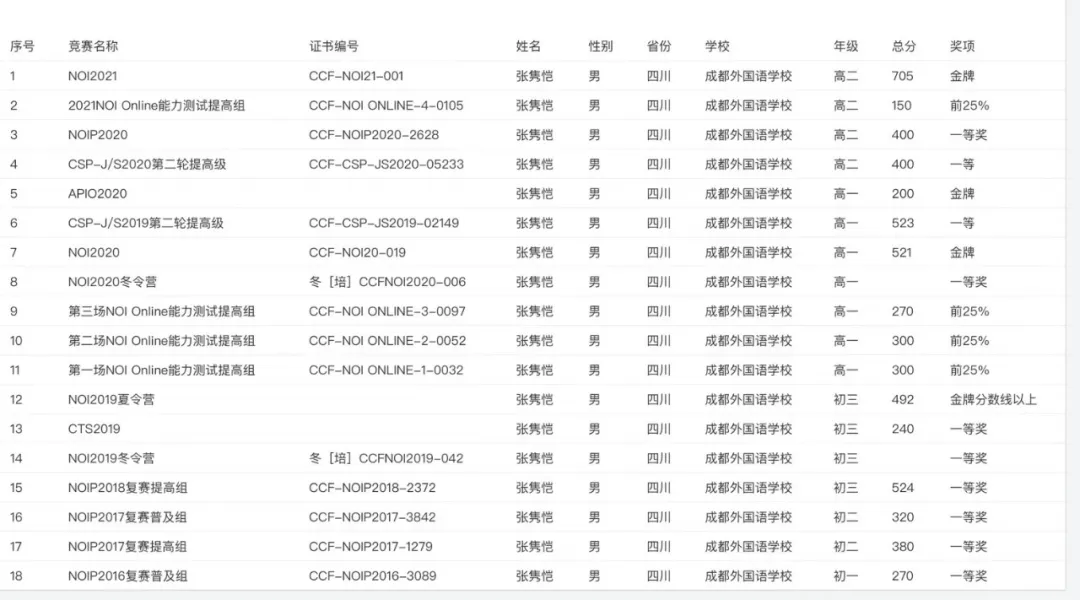Click total score 492 cell
The width and height of the screenshot is (1080, 600).
tap(903, 400)
